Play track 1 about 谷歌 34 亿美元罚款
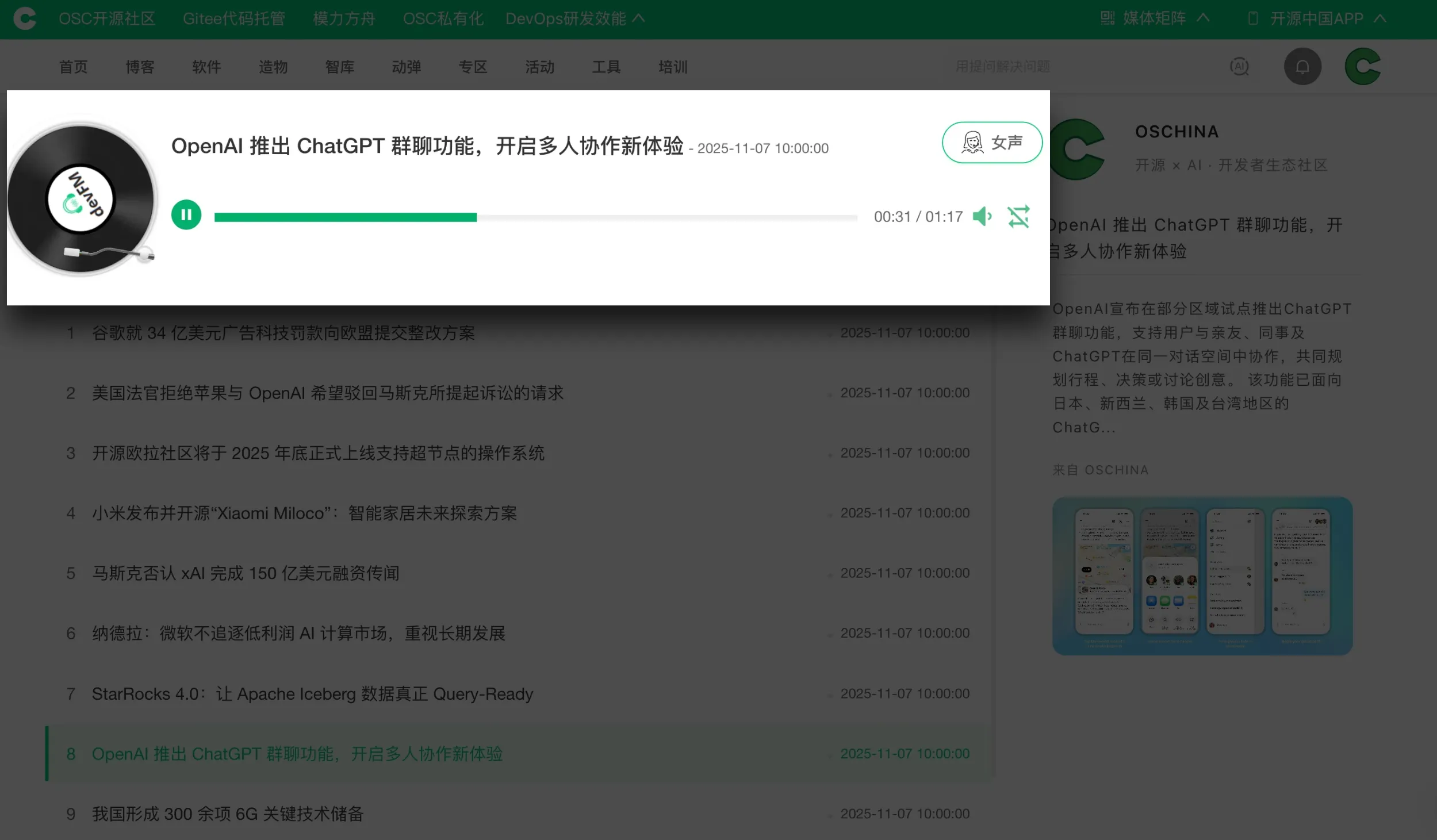This screenshot has width=1437, height=840. [x=283, y=333]
